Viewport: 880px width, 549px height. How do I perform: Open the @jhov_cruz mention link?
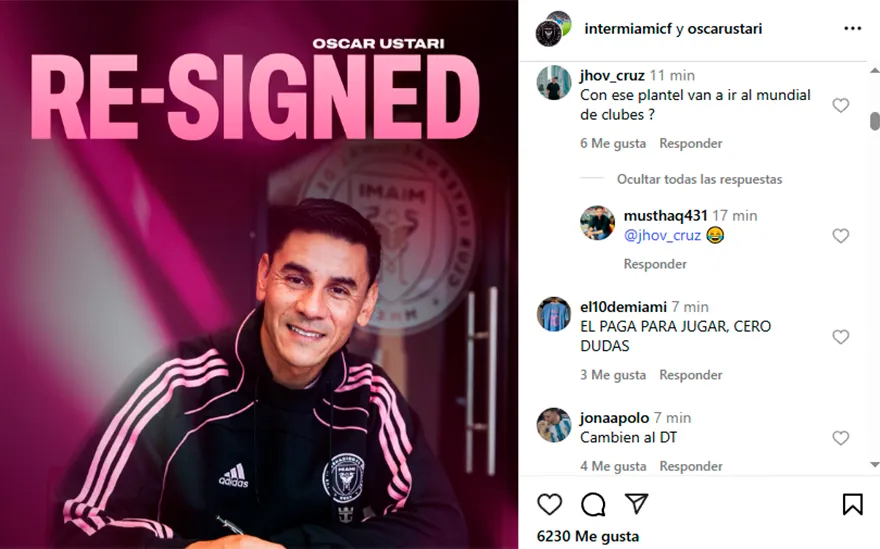[662, 235]
